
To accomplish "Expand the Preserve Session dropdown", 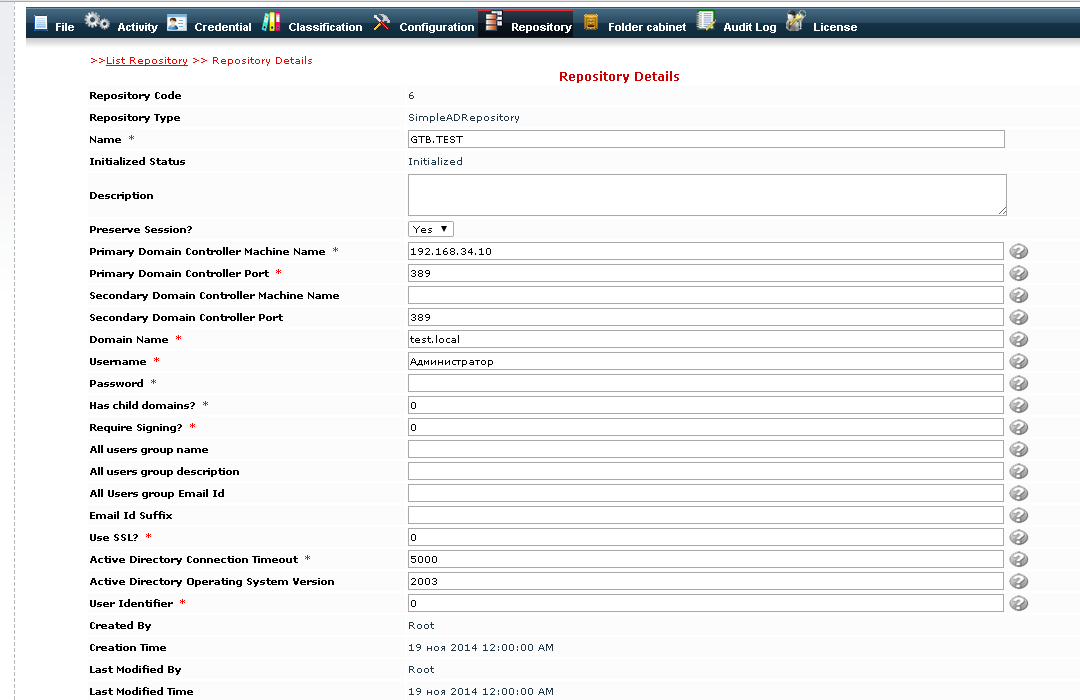I will click(x=430, y=229).
